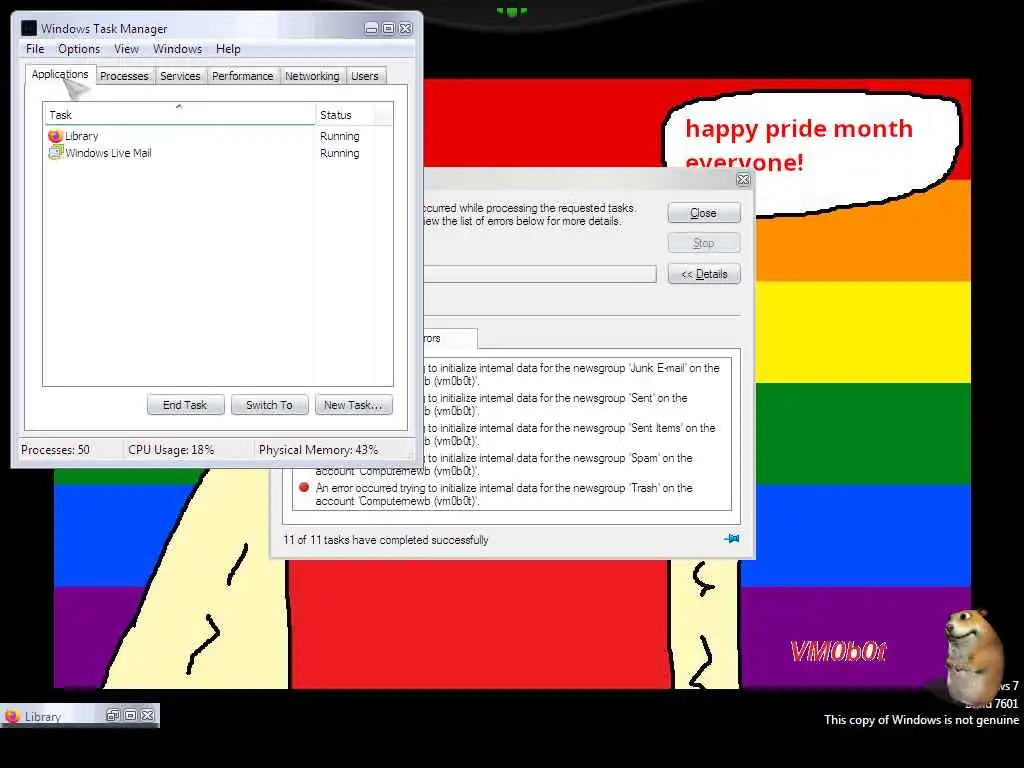Sort by the Task column header

click(x=180, y=115)
